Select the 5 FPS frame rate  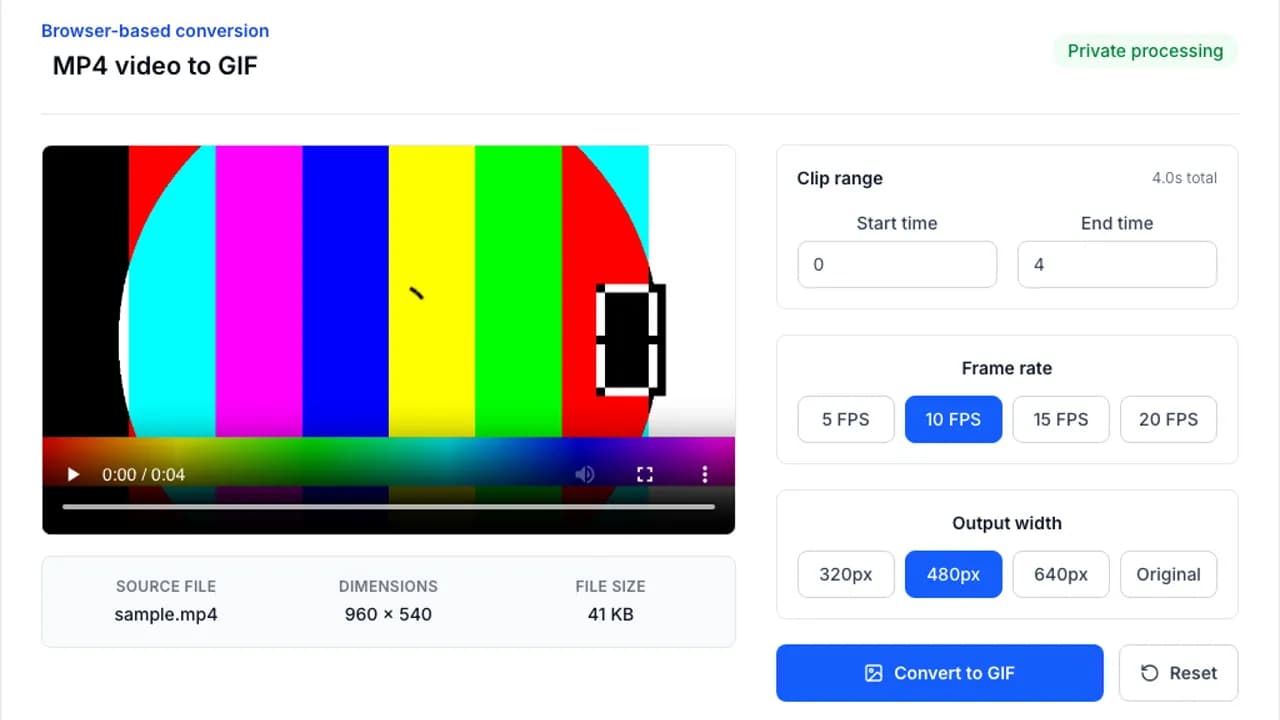(x=846, y=420)
